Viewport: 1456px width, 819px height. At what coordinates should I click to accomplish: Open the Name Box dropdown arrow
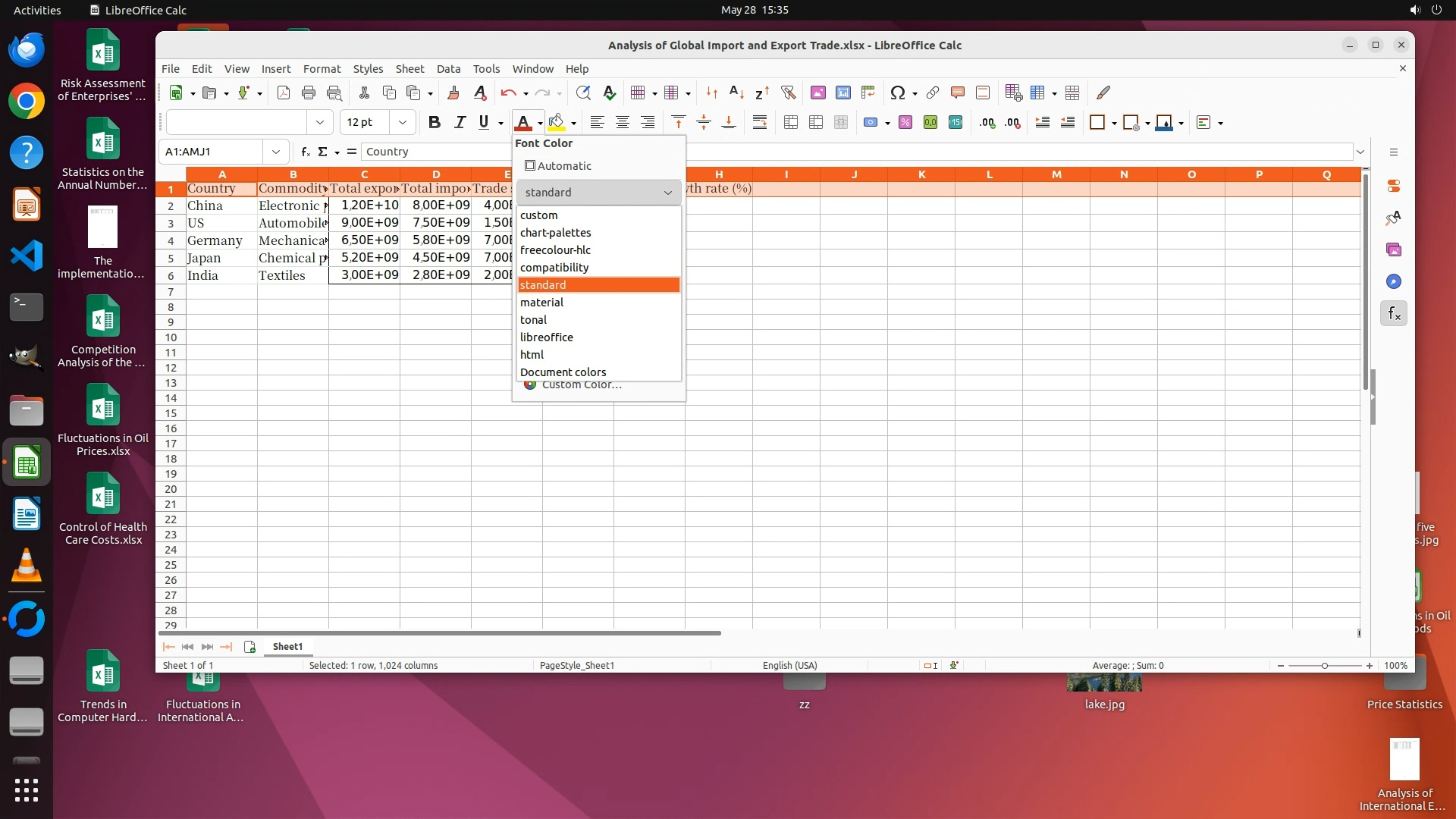276,152
